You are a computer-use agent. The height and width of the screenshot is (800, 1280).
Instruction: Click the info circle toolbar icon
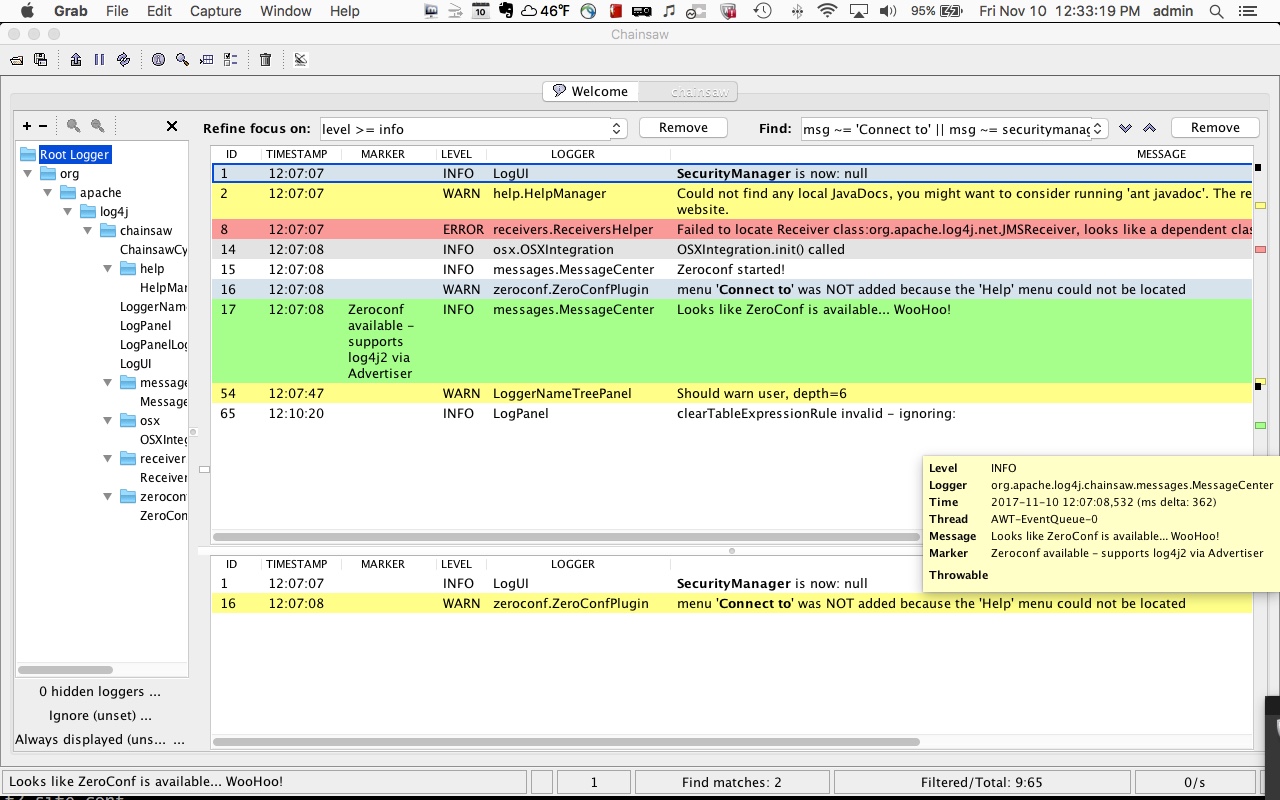coord(158,60)
